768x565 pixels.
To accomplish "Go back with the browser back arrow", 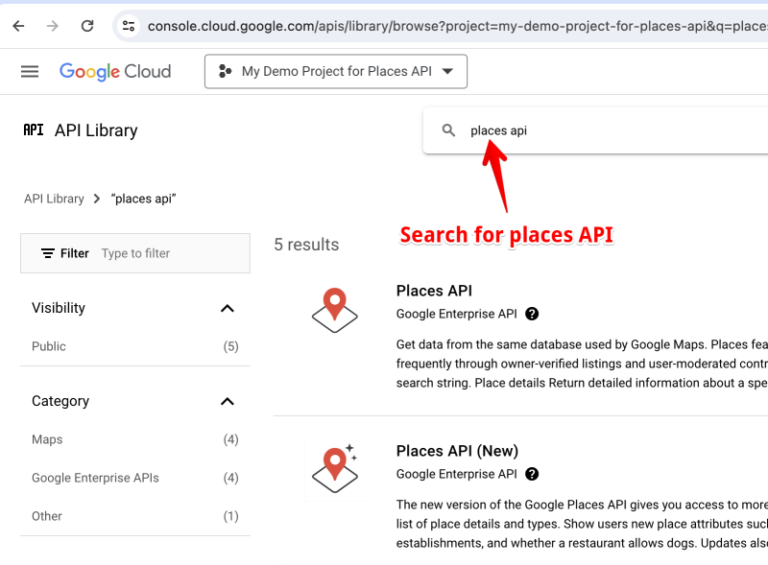I will (x=19, y=25).
